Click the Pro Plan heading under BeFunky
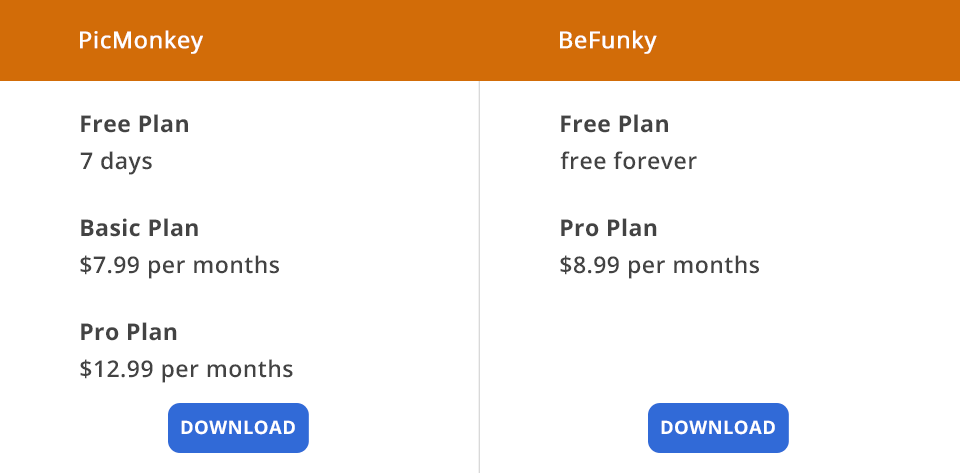Screen dimensions: 960x473 tap(608, 228)
